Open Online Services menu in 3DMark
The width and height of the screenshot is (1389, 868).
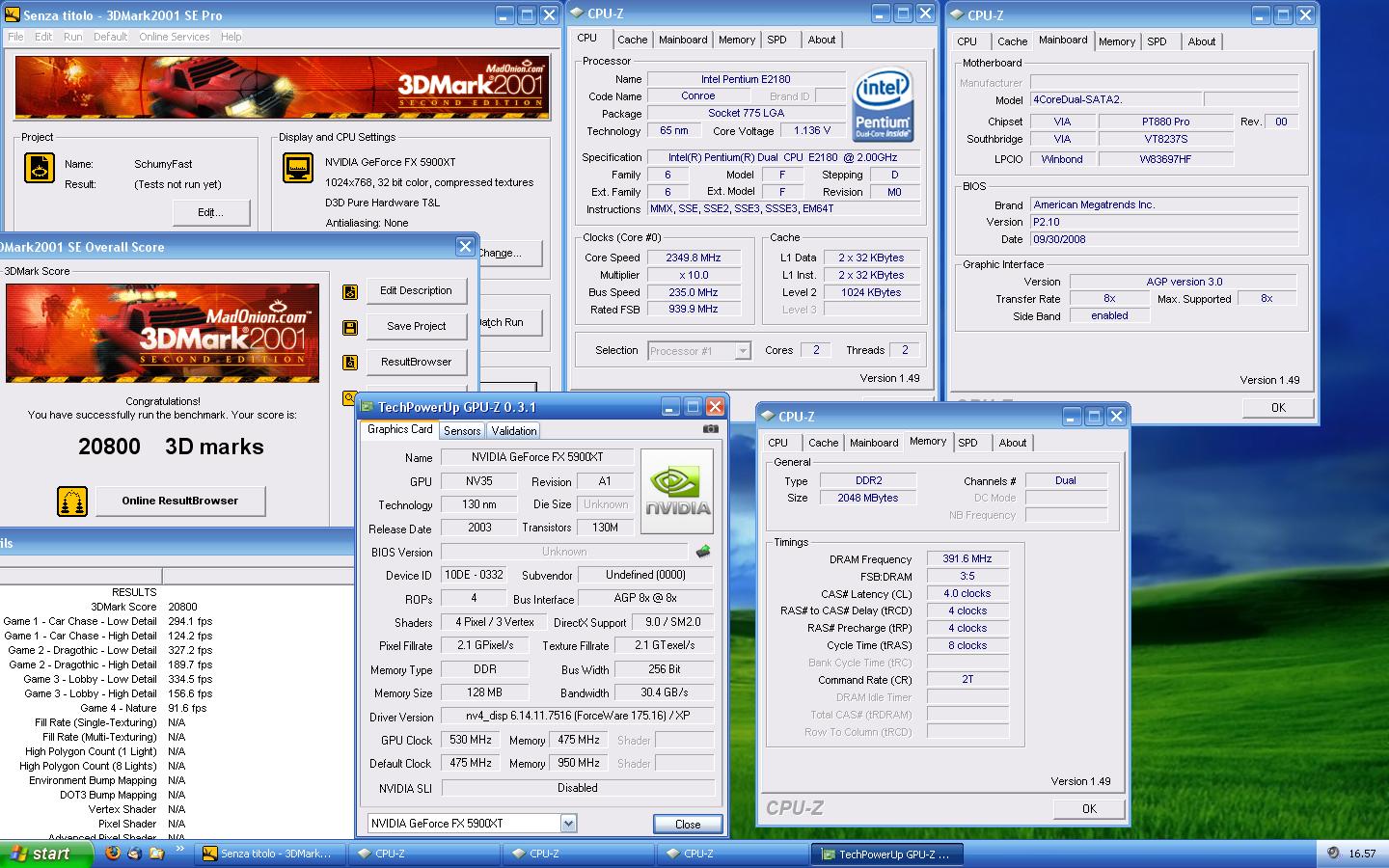coord(175,37)
